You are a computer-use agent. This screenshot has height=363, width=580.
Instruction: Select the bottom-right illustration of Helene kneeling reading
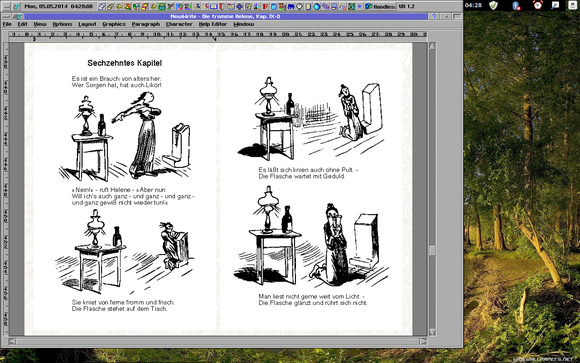coord(311,236)
